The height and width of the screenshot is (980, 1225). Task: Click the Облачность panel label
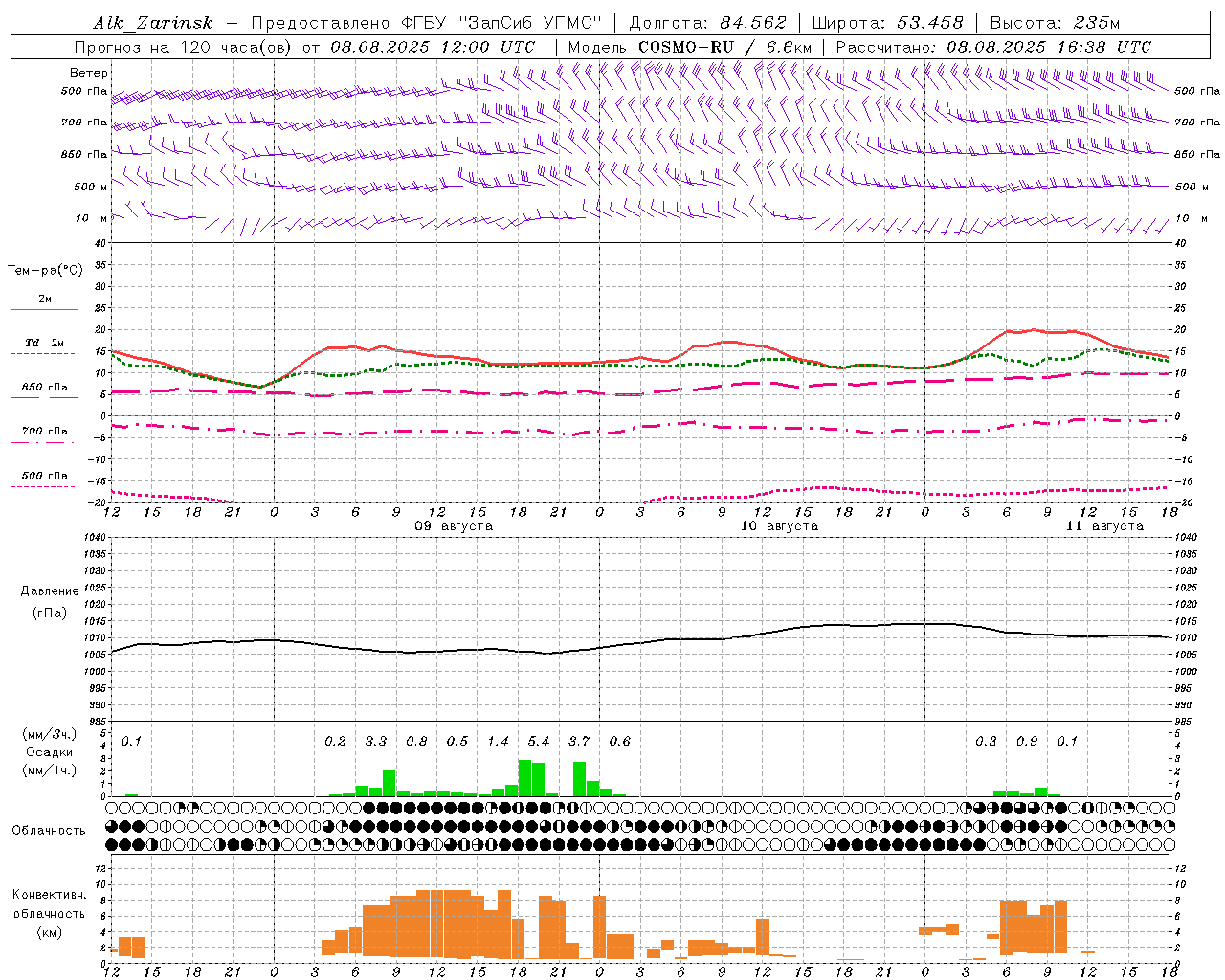point(49,831)
